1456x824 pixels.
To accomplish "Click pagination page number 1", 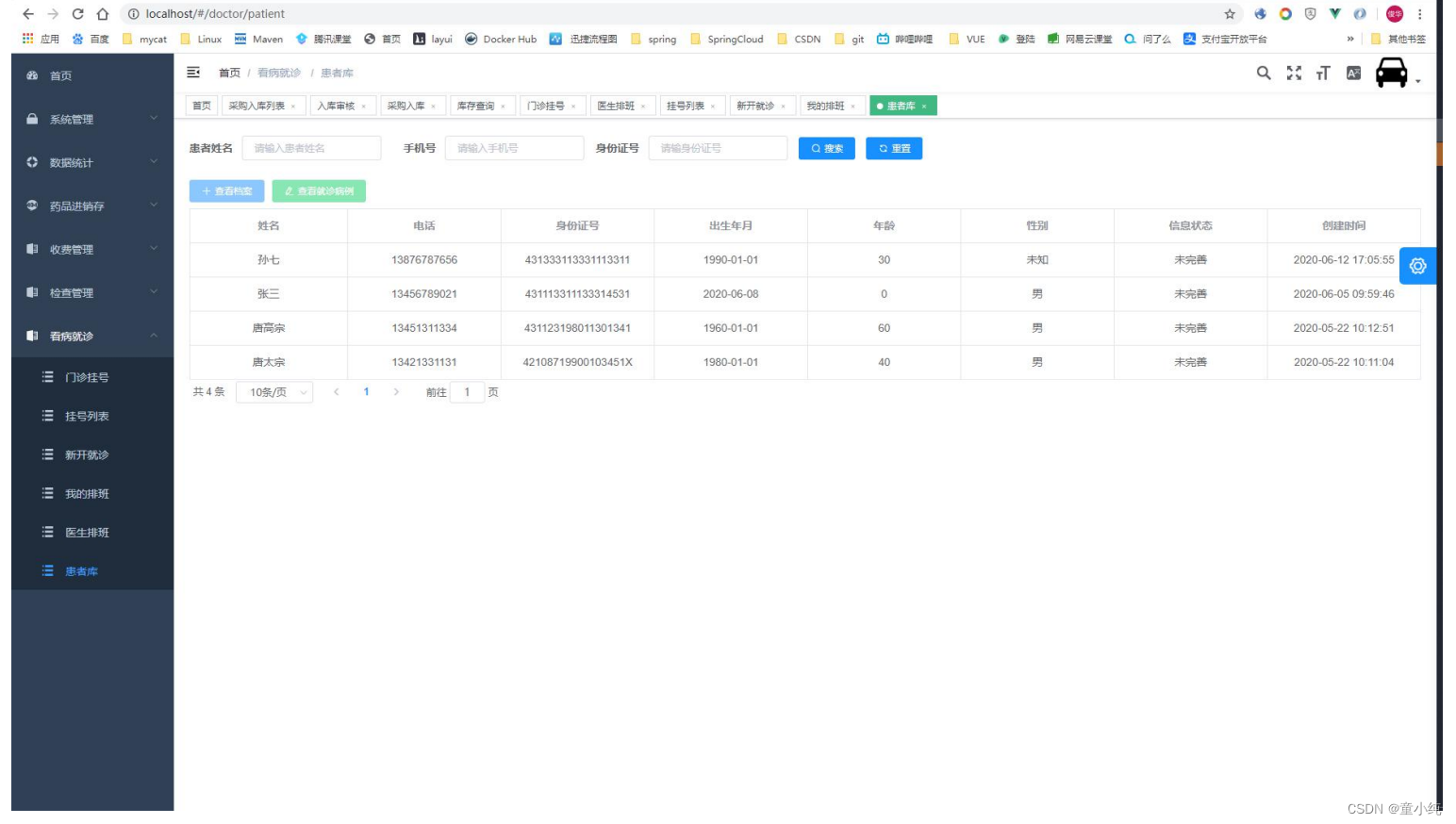I will [366, 392].
